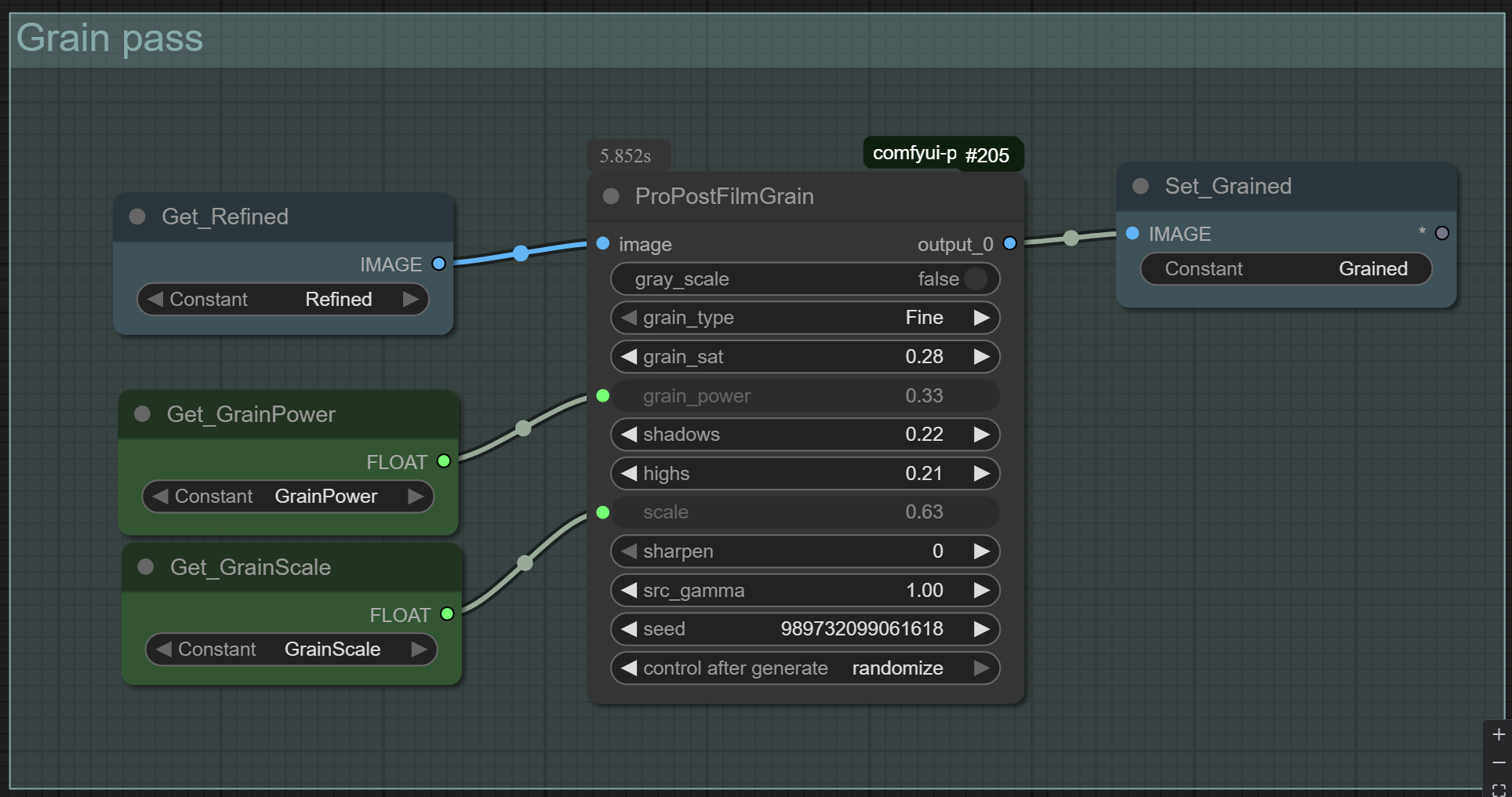Click the output_0 port on ProPostFilmGrain
Image resolution: width=1512 pixels, height=797 pixels.
[x=1010, y=243]
